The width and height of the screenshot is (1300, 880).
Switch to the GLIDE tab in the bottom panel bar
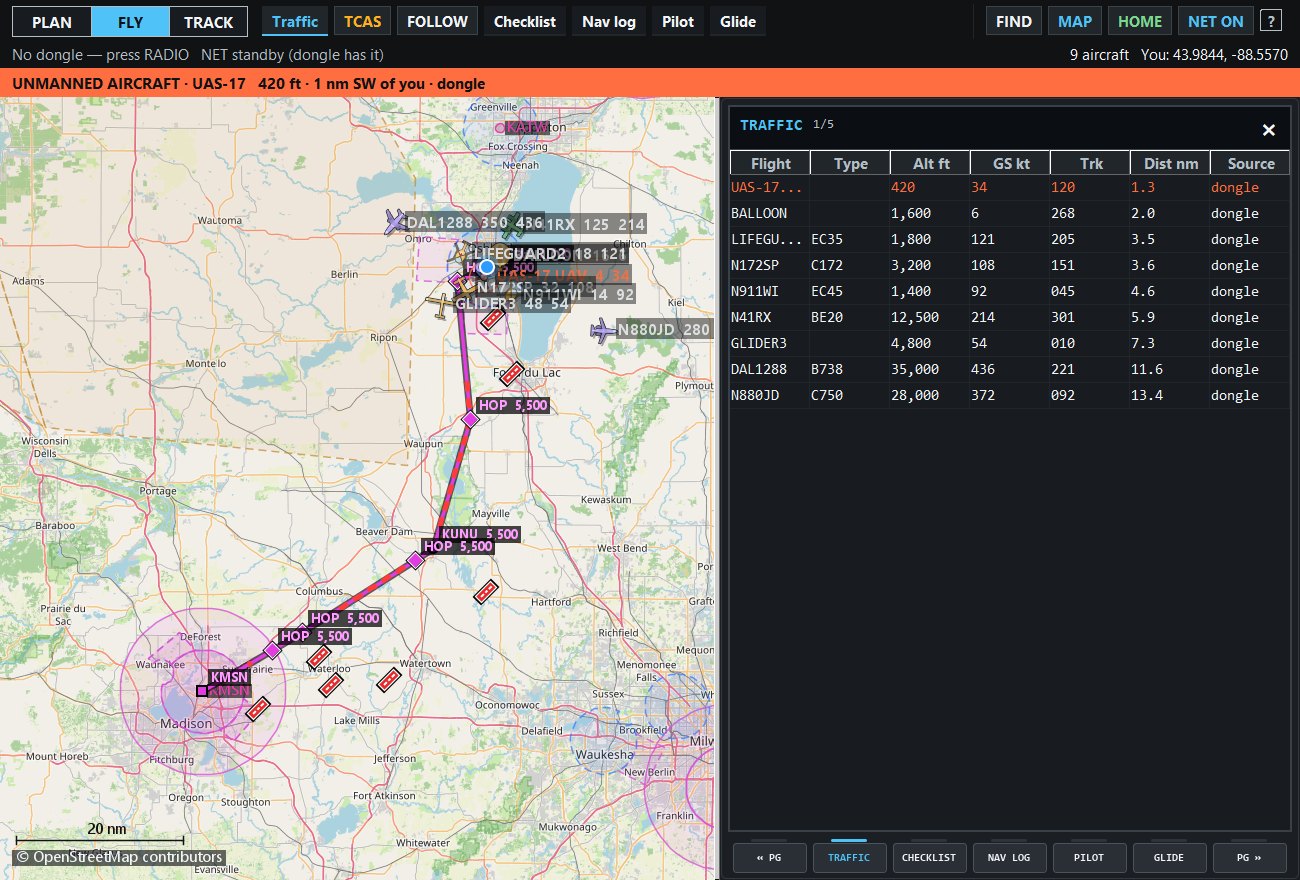pyautogui.click(x=1170, y=858)
